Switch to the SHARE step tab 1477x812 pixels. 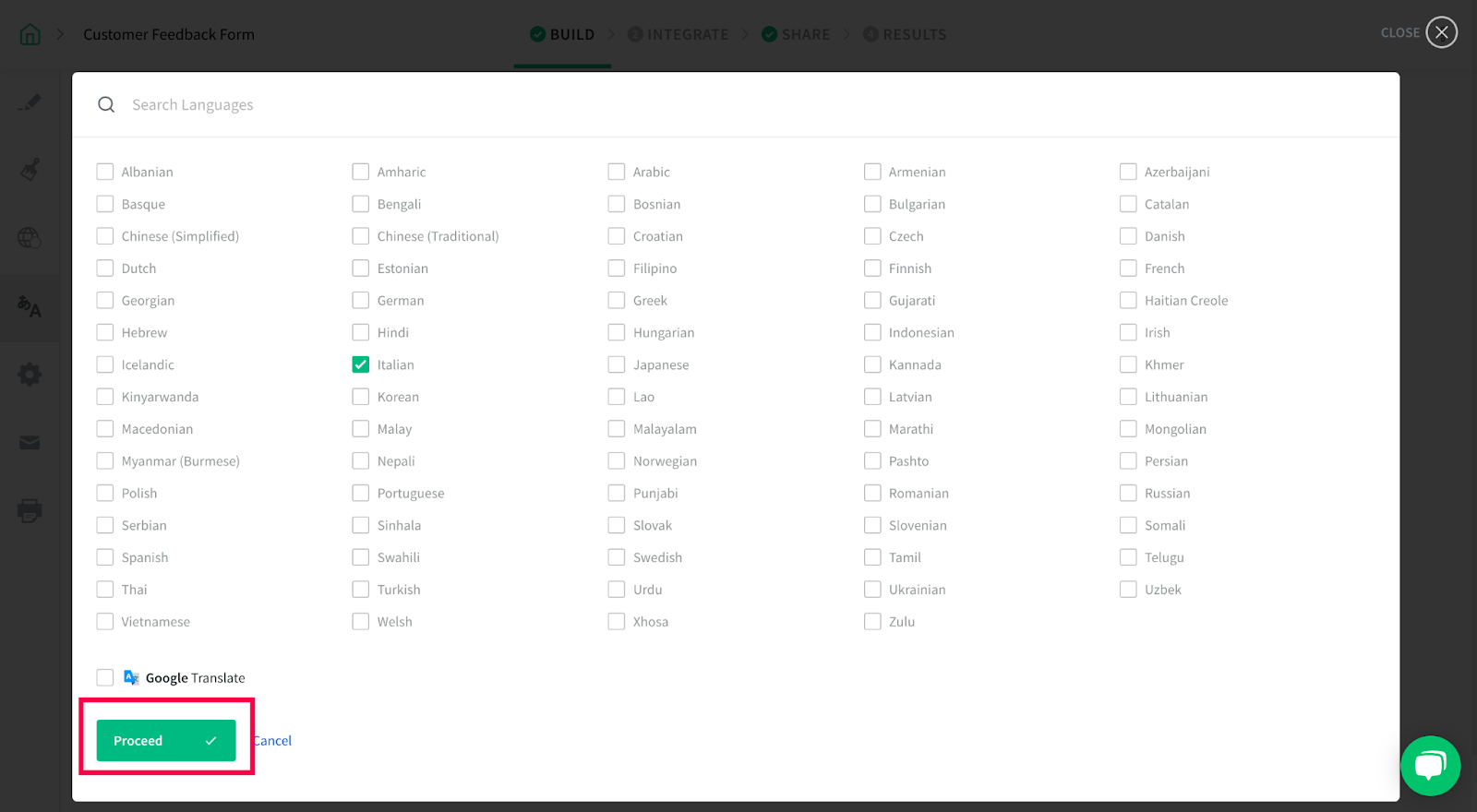(x=795, y=34)
